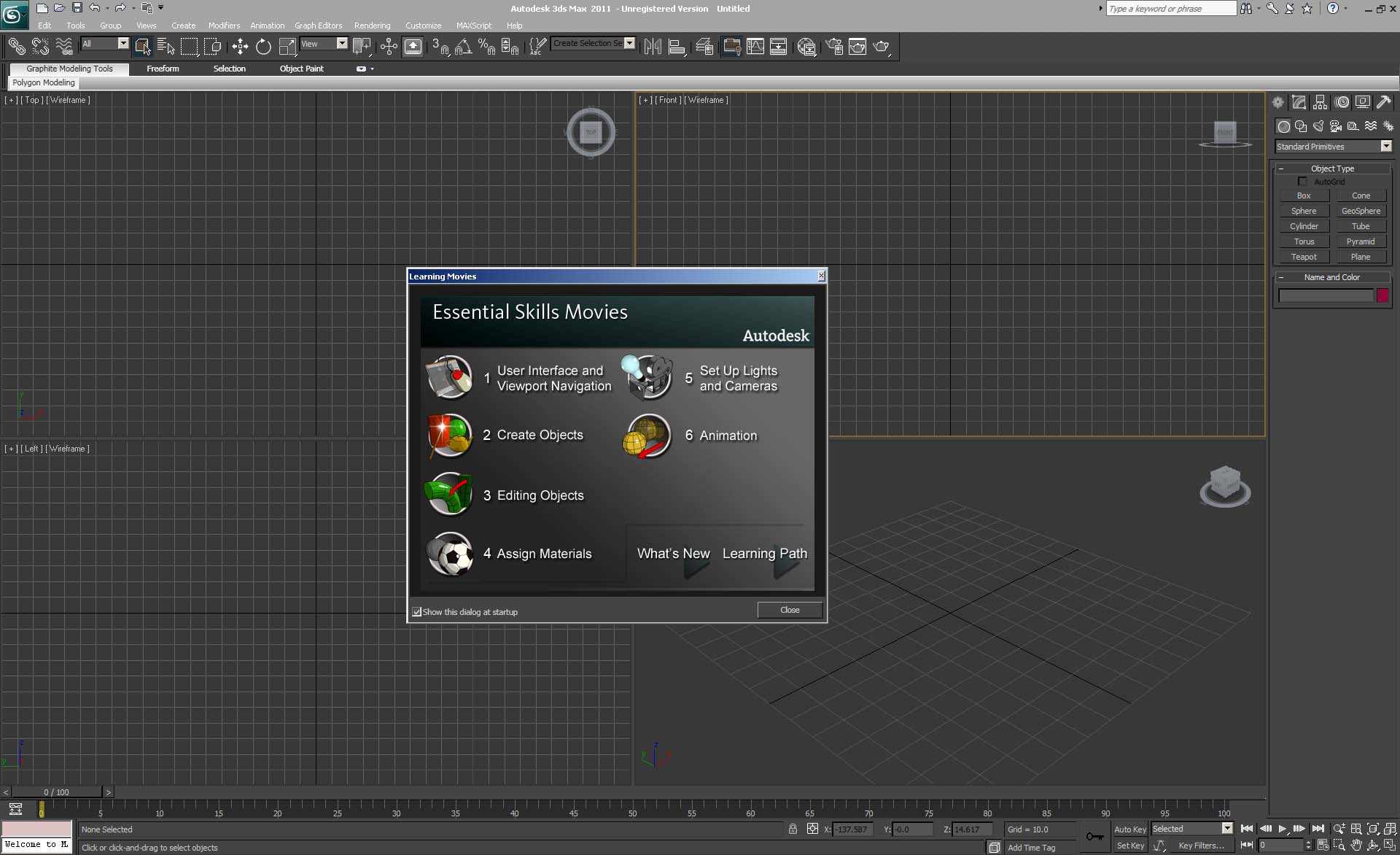Click the Use Pivot Point Center icon
The width and height of the screenshot is (1400, 855).
tap(362, 47)
